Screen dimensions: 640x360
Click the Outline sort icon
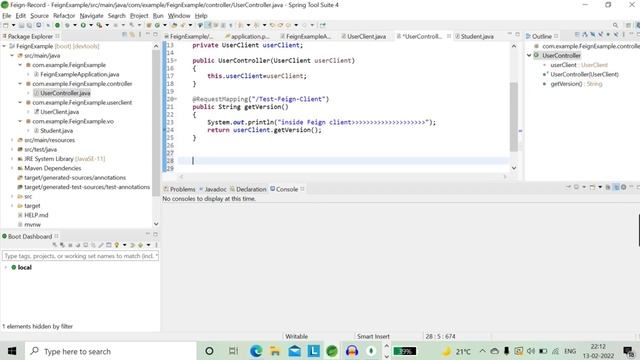pyautogui.click(x=585, y=35)
